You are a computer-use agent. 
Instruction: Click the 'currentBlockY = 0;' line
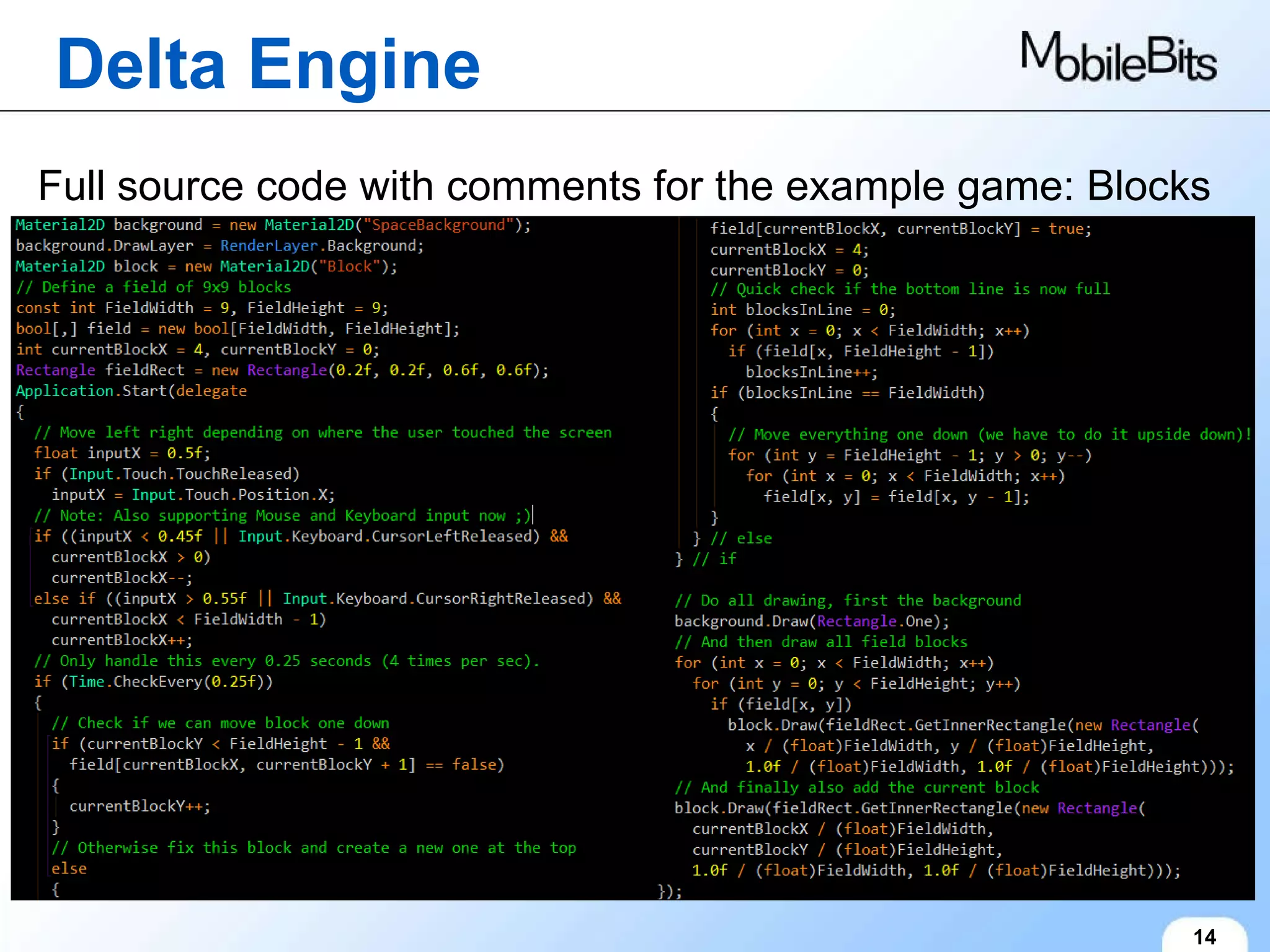click(x=789, y=270)
